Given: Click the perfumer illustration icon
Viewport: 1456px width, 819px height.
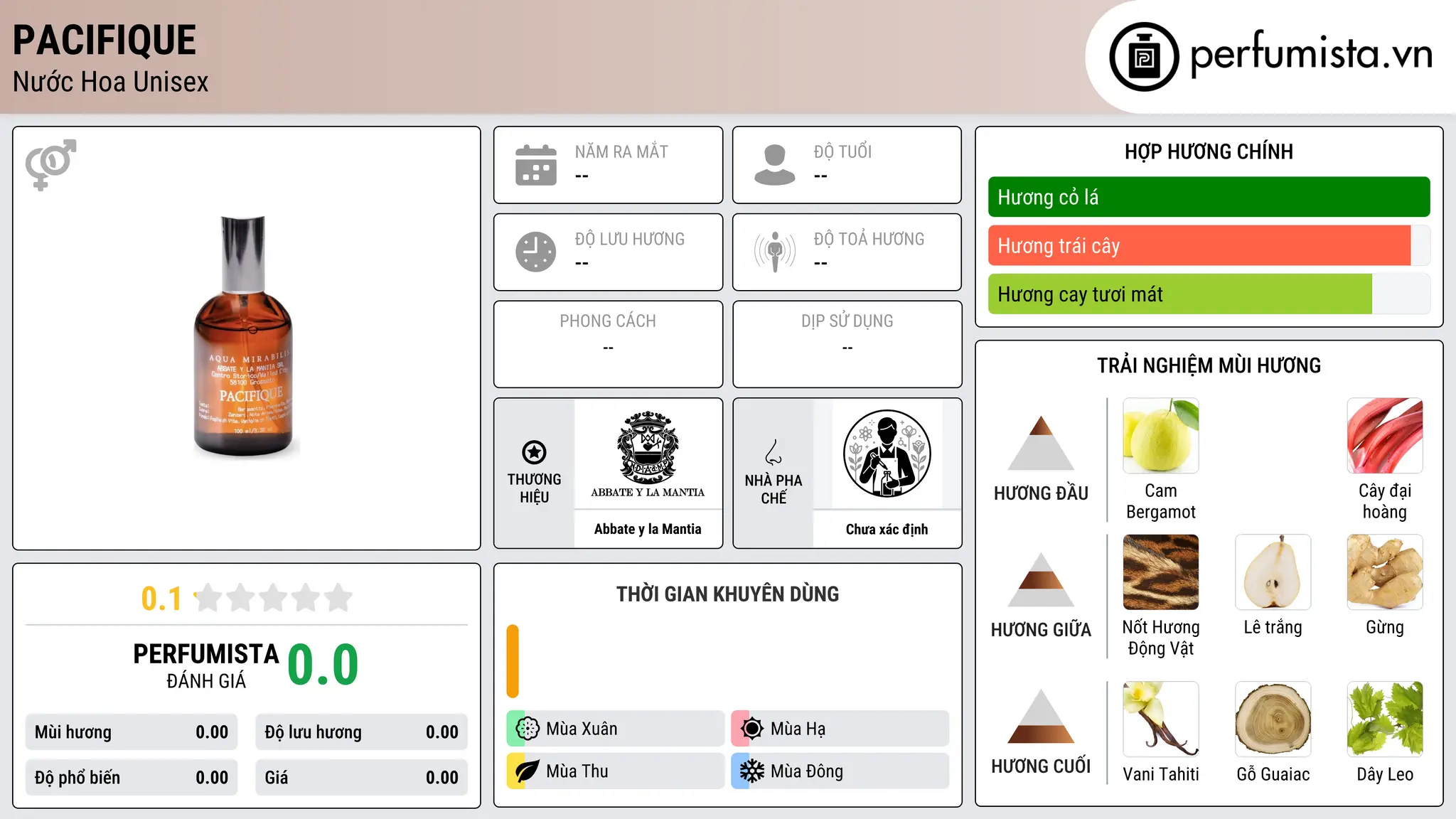Looking at the screenshot, I should (887, 454).
